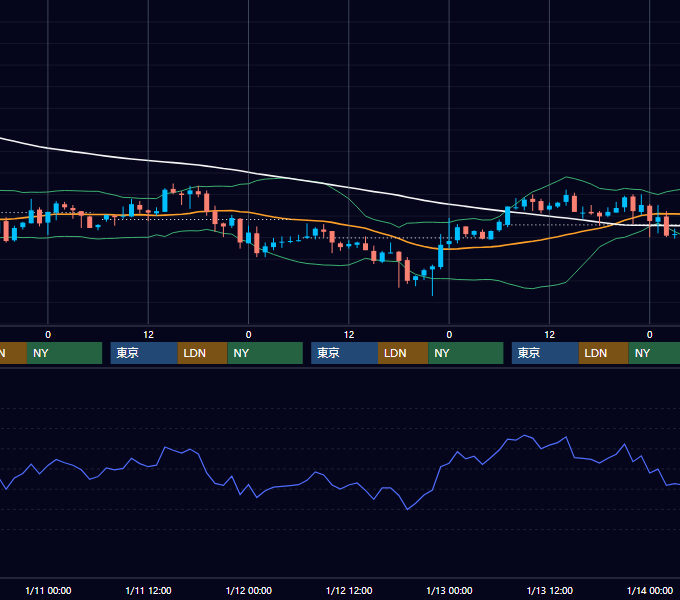This screenshot has width=680, height=600.
Task: Click the 1/12 12:00 date label
Action: pyautogui.click(x=349, y=590)
